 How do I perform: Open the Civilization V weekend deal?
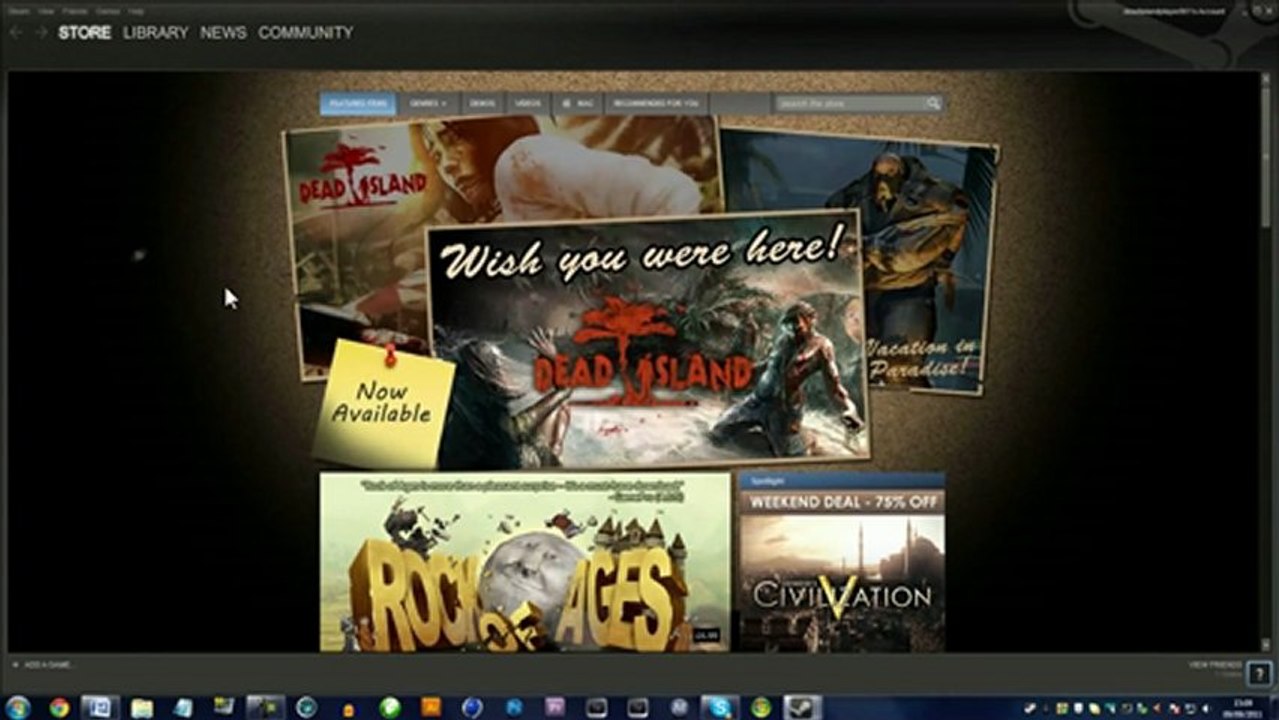[841, 583]
